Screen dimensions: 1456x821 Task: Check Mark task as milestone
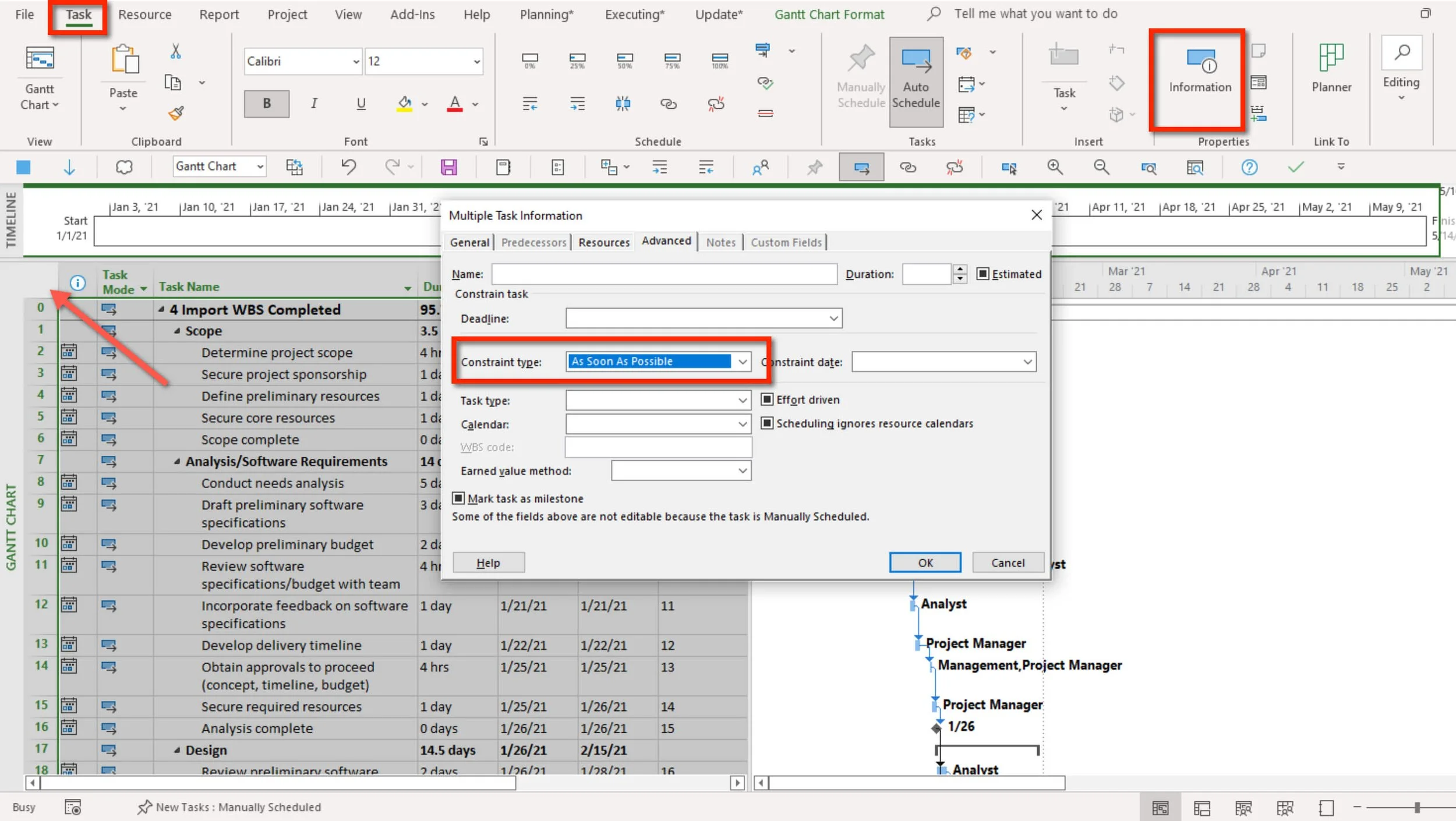(458, 498)
